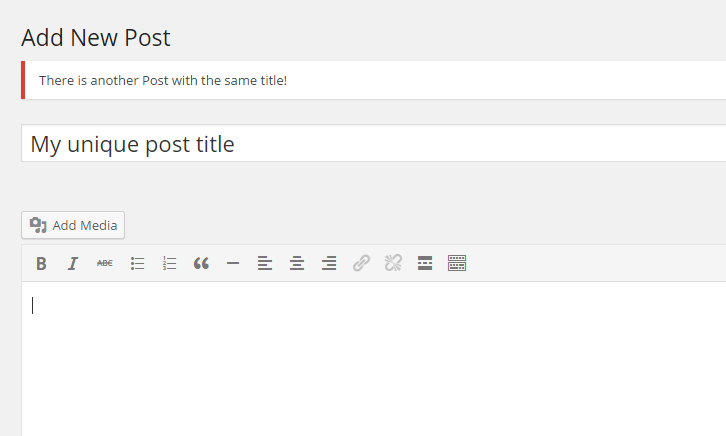
Task: Insert or edit link
Action: tap(361, 263)
